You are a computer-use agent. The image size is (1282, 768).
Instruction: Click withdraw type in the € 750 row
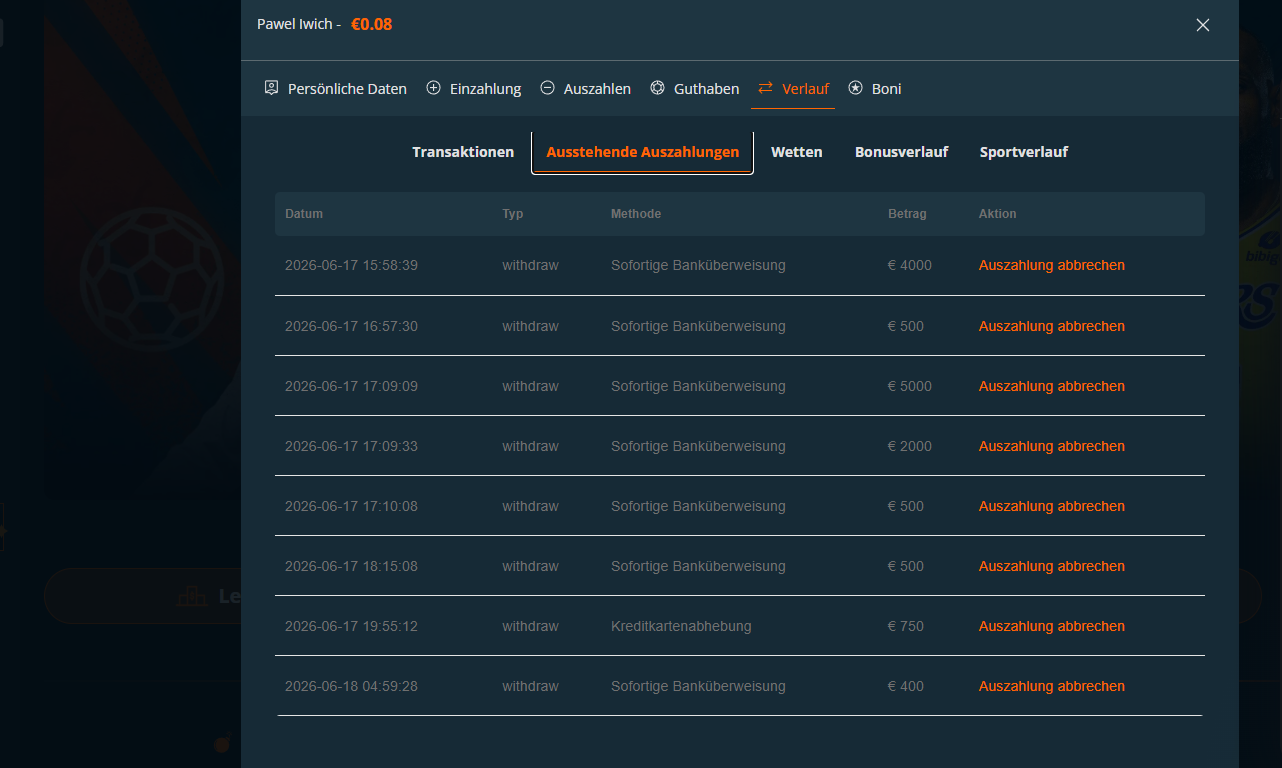point(530,627)
